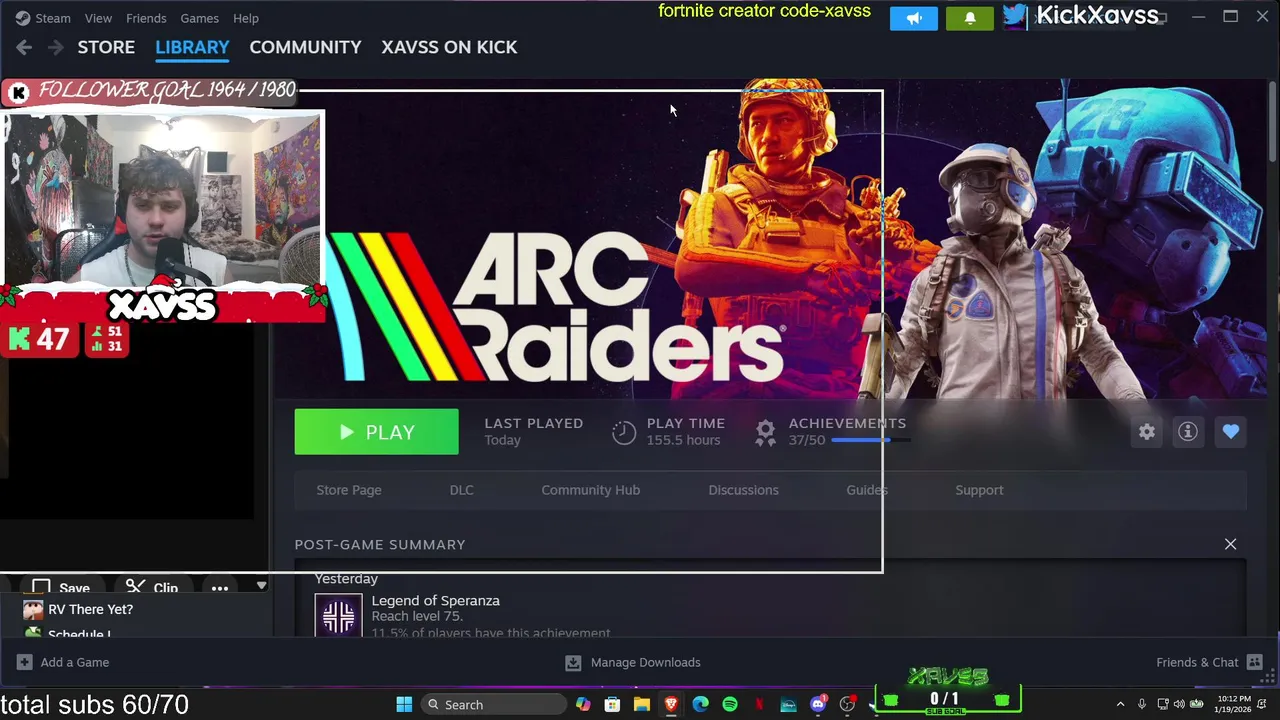This screenshot has width=1280, height=720.
Task: Click the LAST PLAYED Today text
Action: (x=534, y=432)
